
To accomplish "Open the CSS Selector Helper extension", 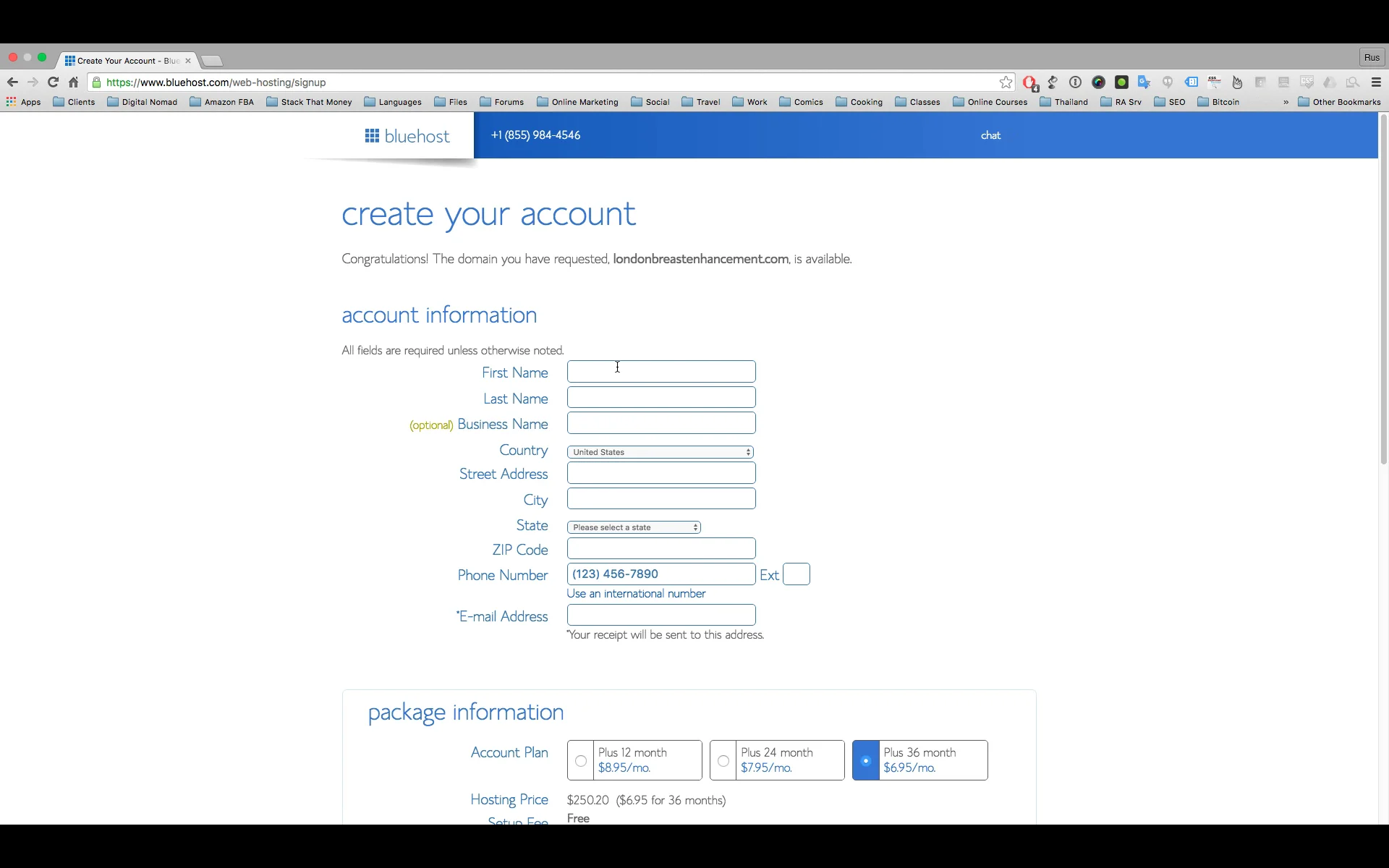I will point(1215,82).
